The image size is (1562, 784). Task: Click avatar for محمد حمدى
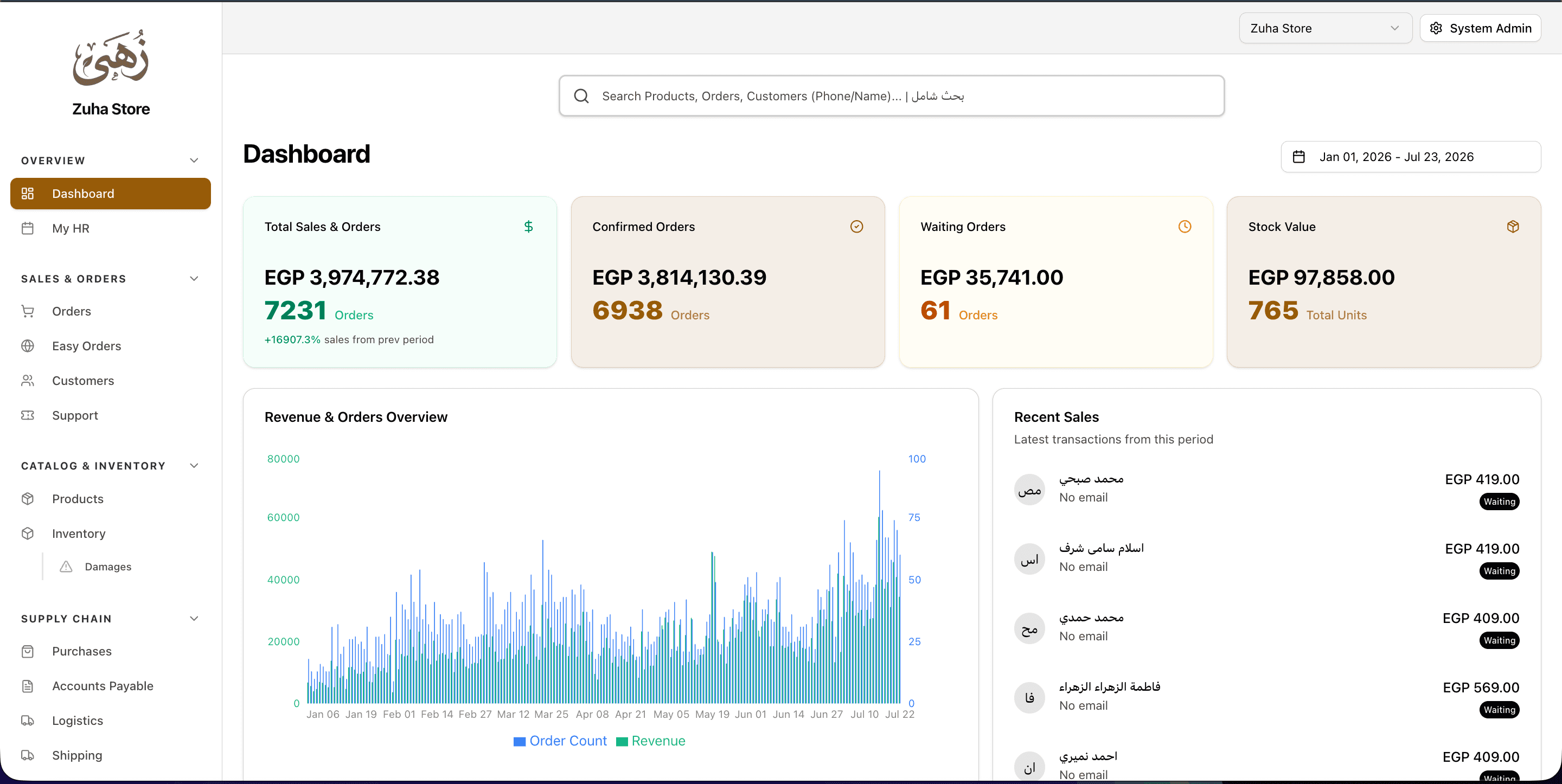coord(1029,628)
